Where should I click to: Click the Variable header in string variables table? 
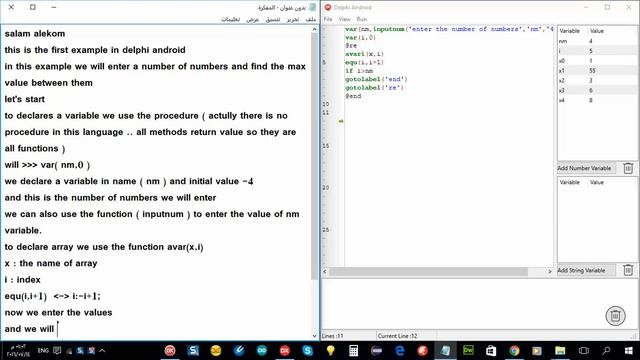tap(569, 182)
